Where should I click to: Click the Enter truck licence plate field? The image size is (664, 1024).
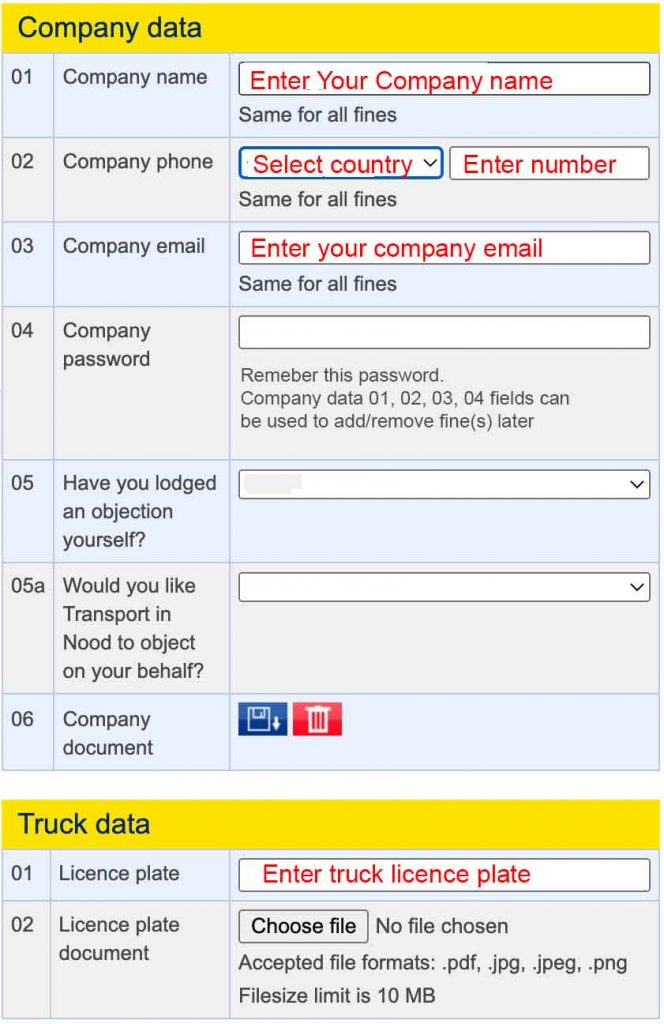click(x=443, y=874)
